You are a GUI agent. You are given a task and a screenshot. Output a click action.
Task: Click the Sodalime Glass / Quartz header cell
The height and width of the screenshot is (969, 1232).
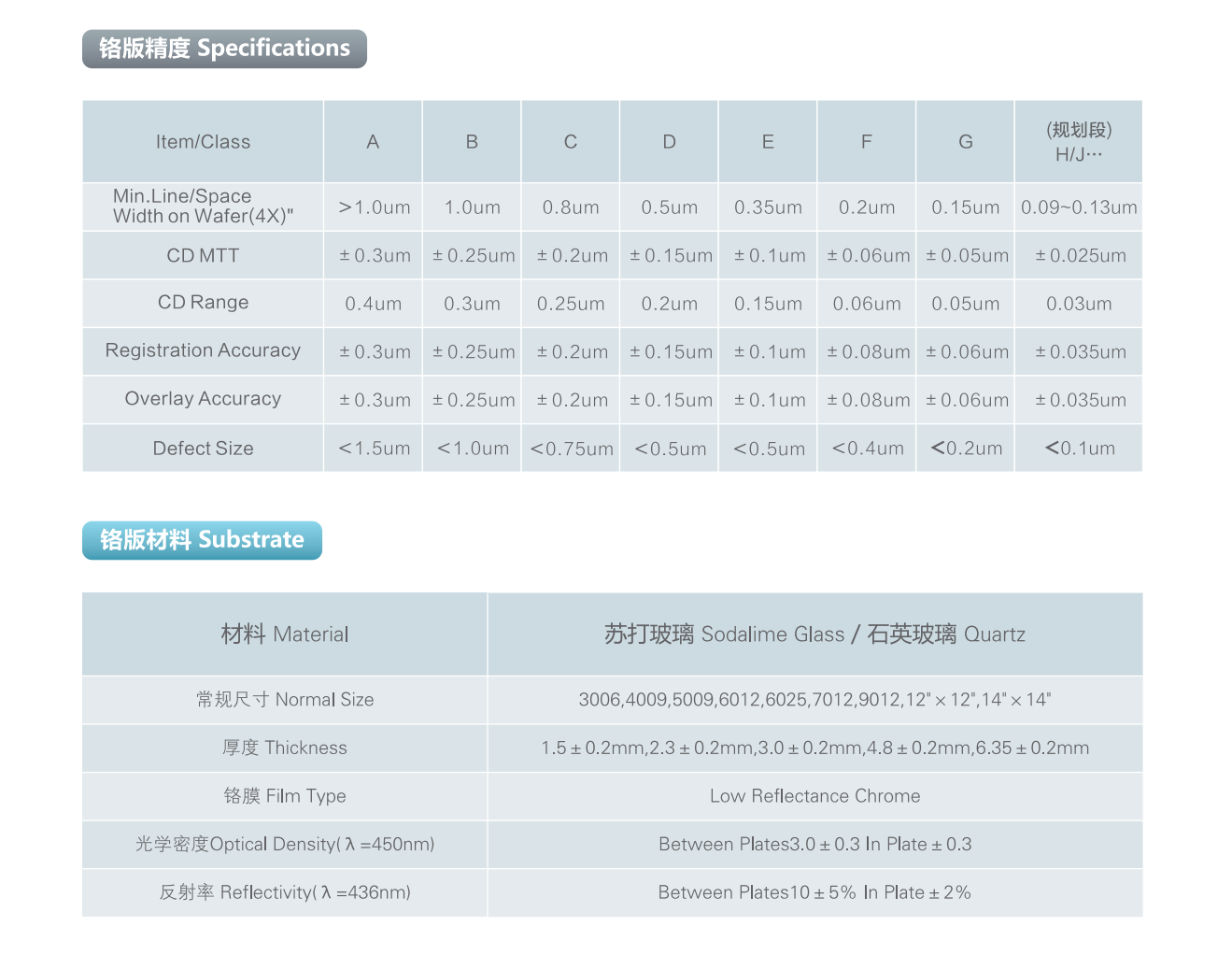click(x=814, y=634)
